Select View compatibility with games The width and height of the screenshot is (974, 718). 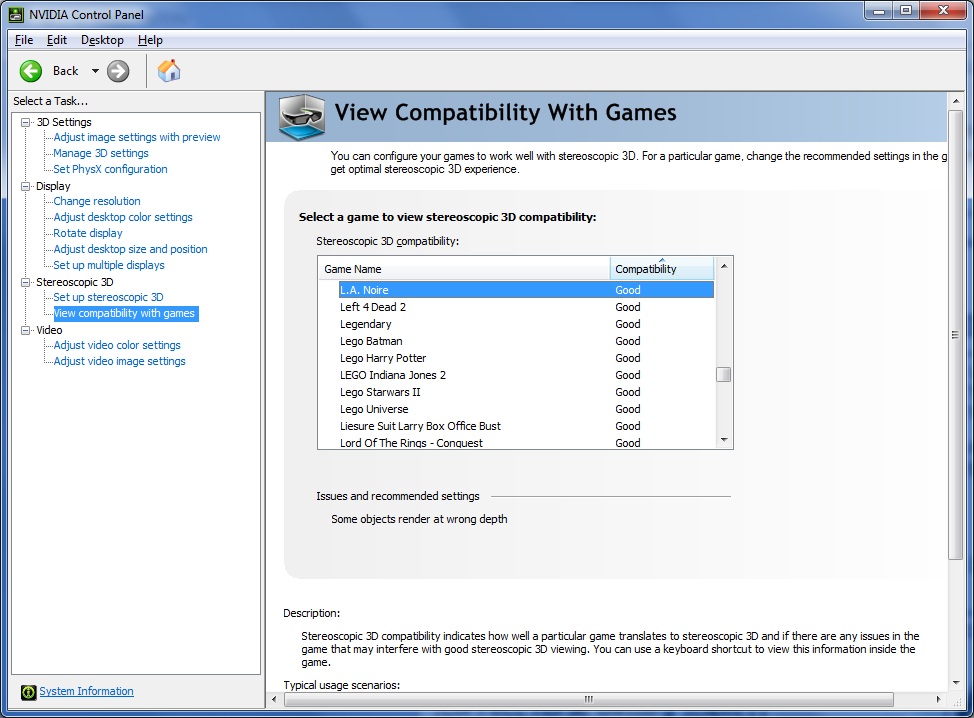click(x=125, y=314)
